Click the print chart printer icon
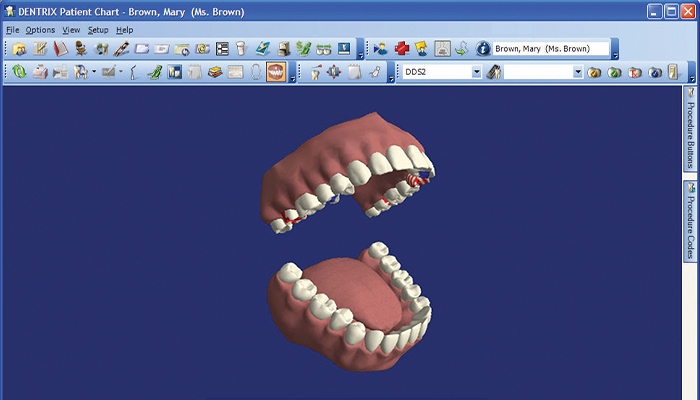 [x=40, y=72]
